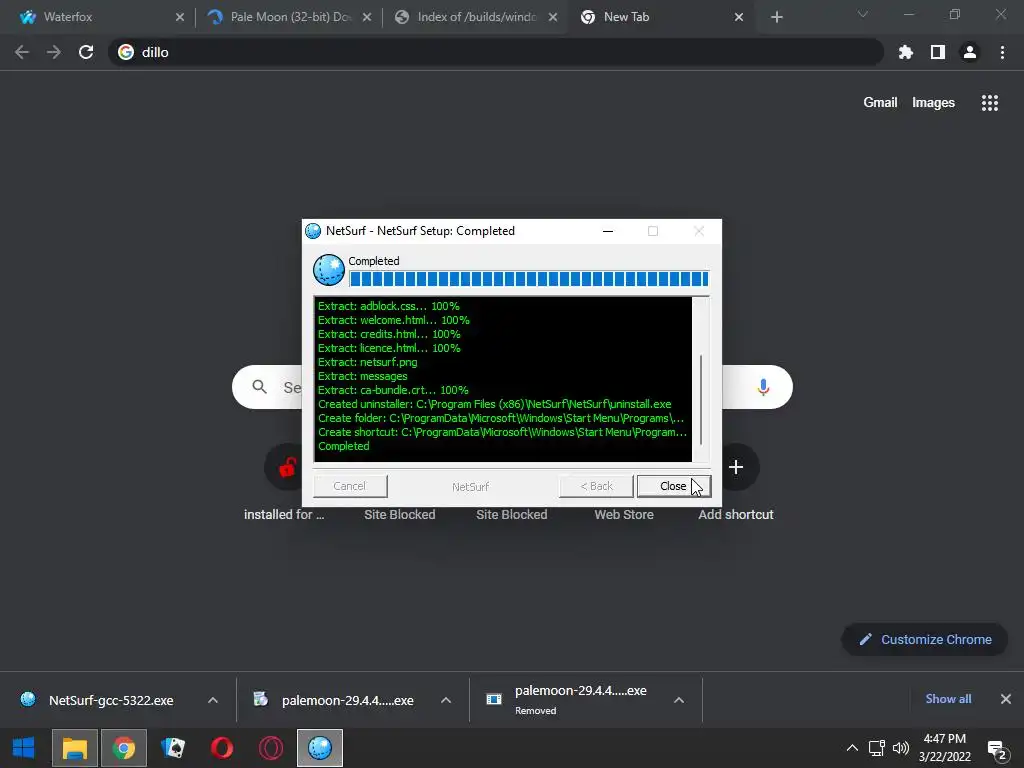Close the New Tab tab

(x=739, y=17)
